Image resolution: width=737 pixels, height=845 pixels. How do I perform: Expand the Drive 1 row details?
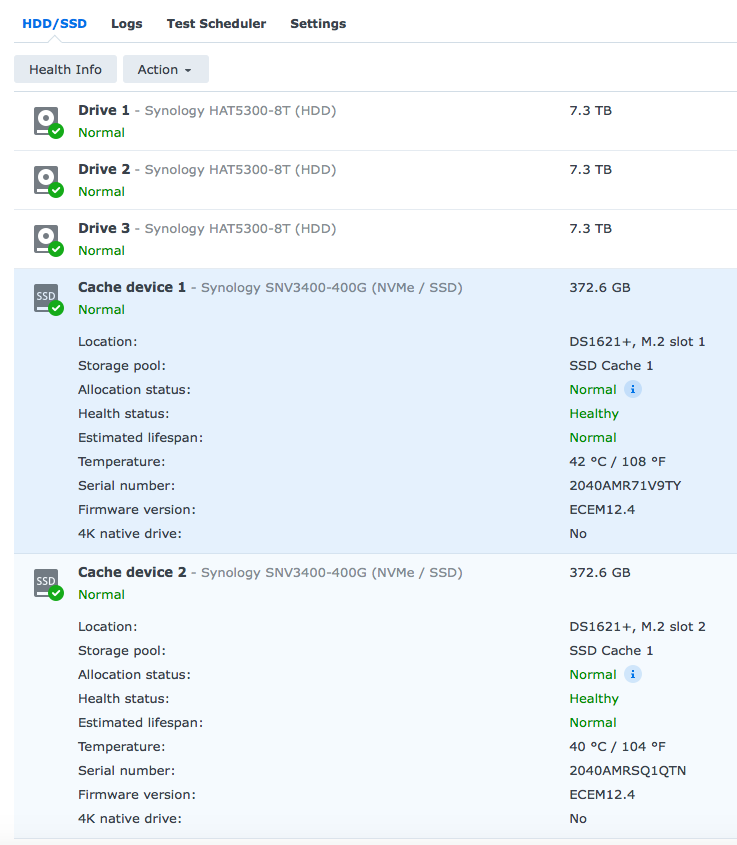click(x=376, y=121)
